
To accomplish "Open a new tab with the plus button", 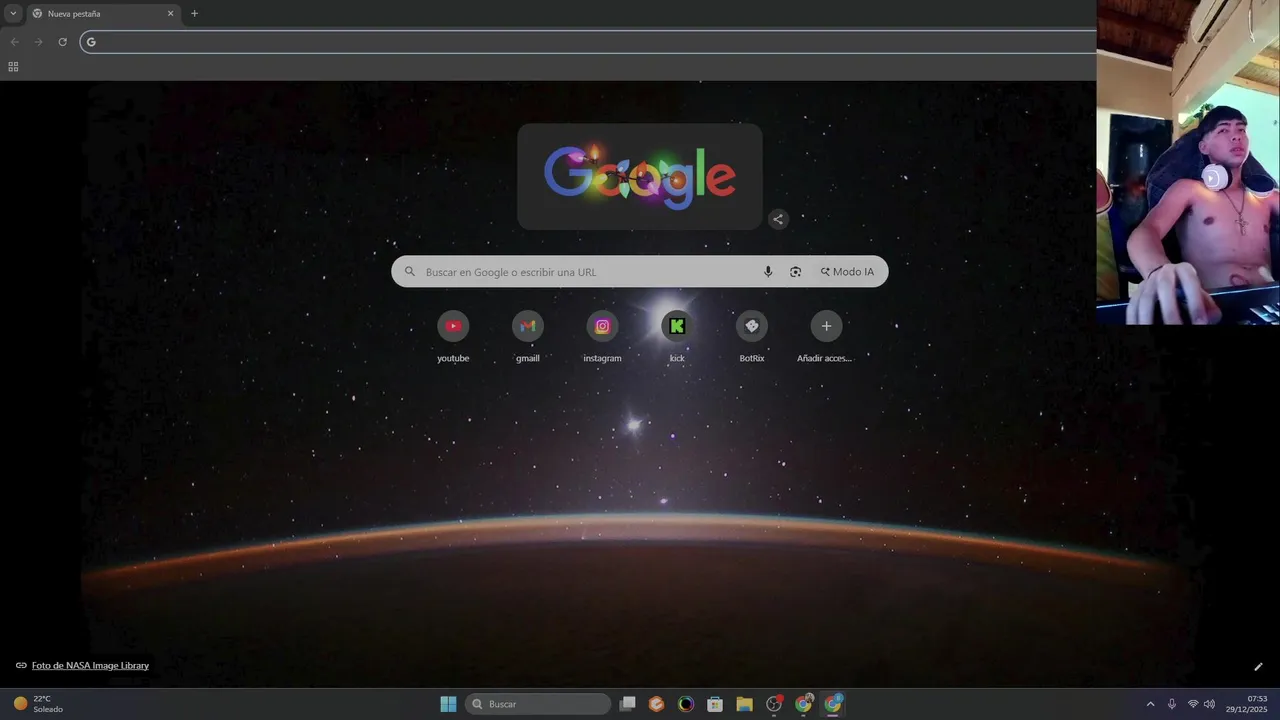I will [194, 14].
